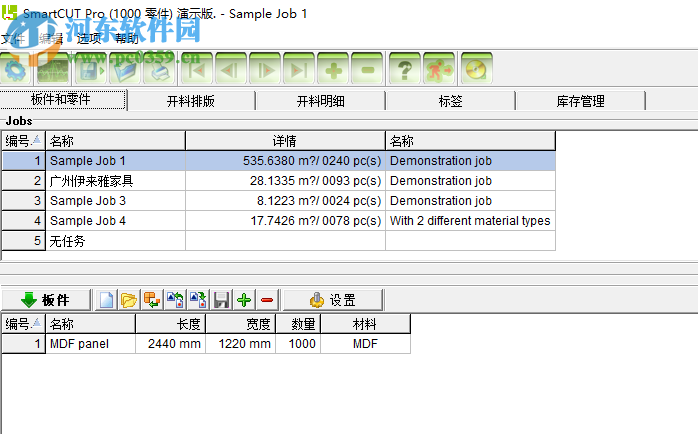Click row number 3 in the Jobs table
This screenshot has height=434, width=698.
[23, 201]
